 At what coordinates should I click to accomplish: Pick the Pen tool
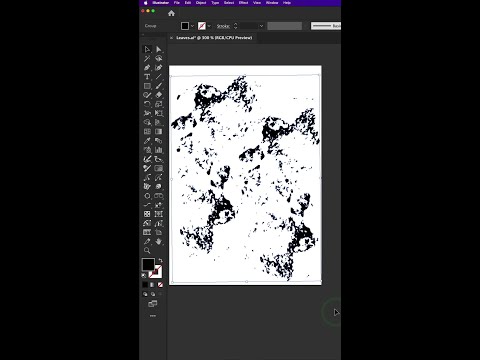point(147,68)
